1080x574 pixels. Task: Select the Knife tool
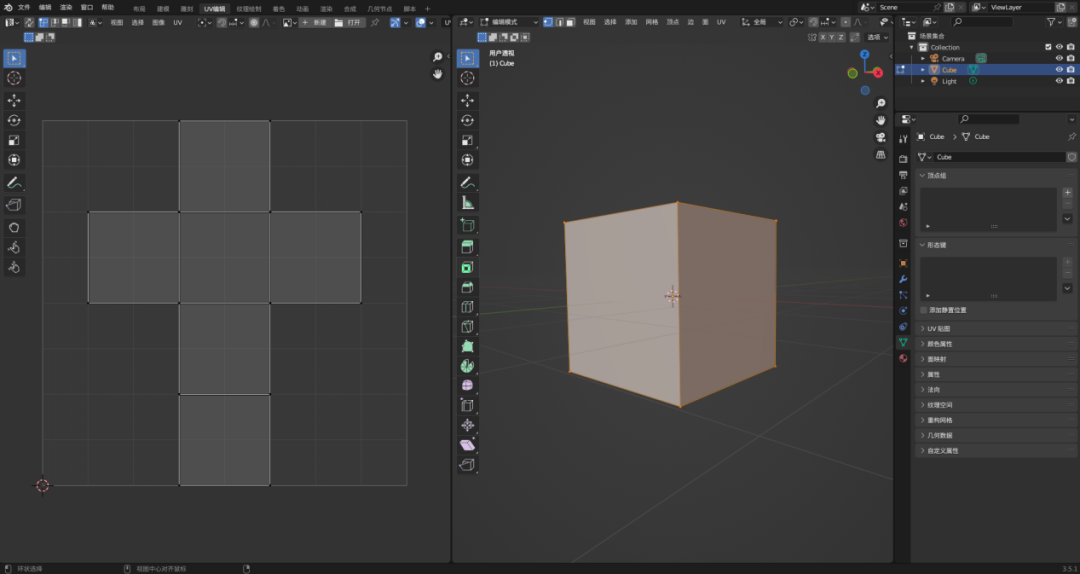(468, 327)
